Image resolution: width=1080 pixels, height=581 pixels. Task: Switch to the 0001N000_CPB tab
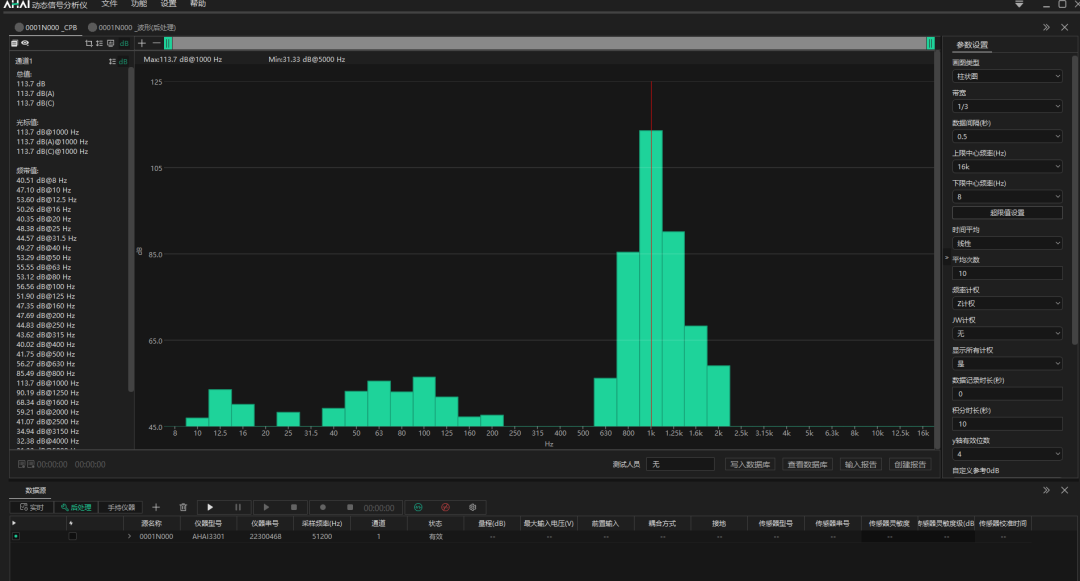point(46,28)
